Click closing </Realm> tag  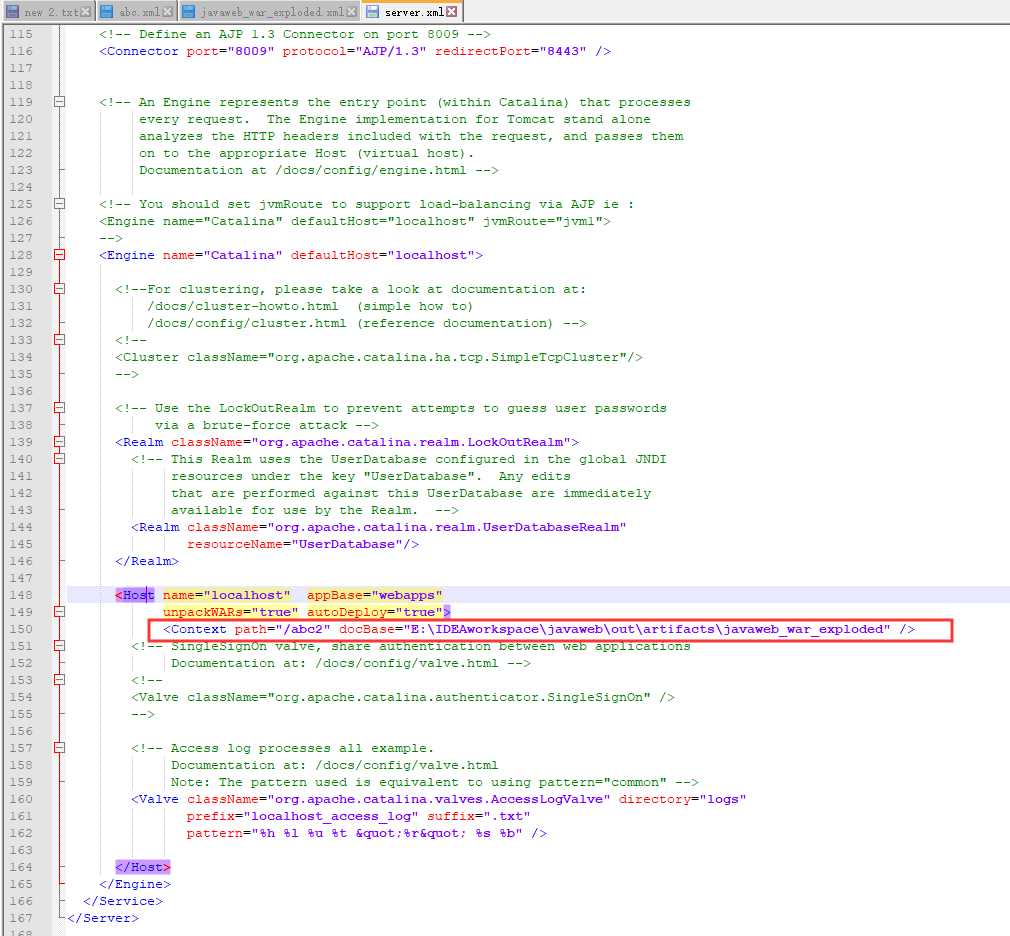tap(147, 561)
